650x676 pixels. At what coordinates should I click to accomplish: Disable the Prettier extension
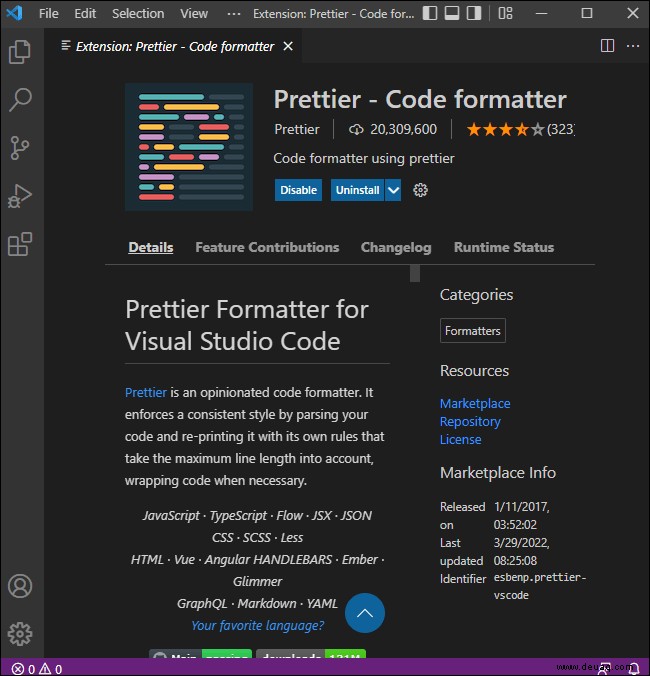(x=298, y=190)
